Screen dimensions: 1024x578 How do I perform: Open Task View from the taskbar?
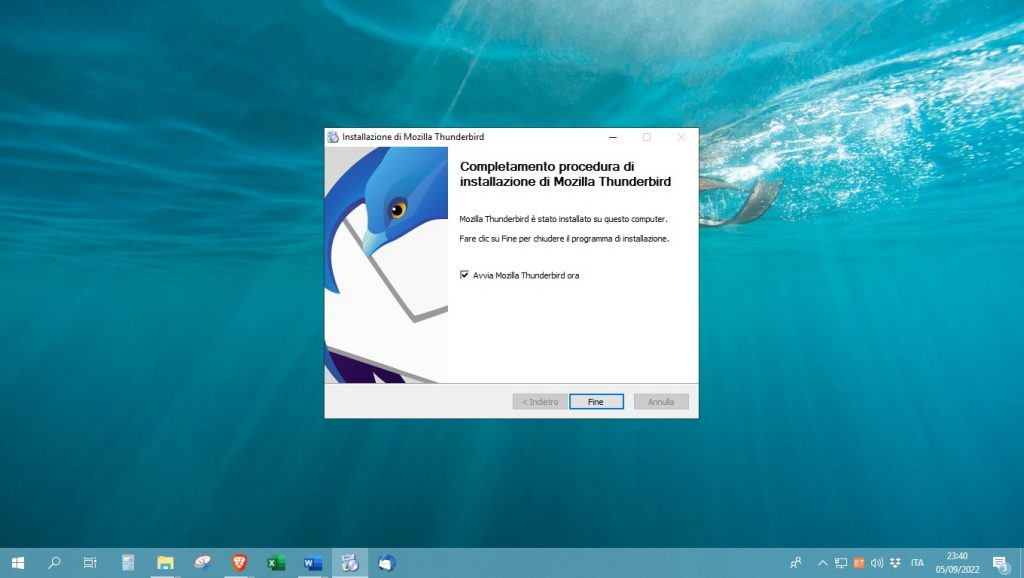[x=90, y=563]
